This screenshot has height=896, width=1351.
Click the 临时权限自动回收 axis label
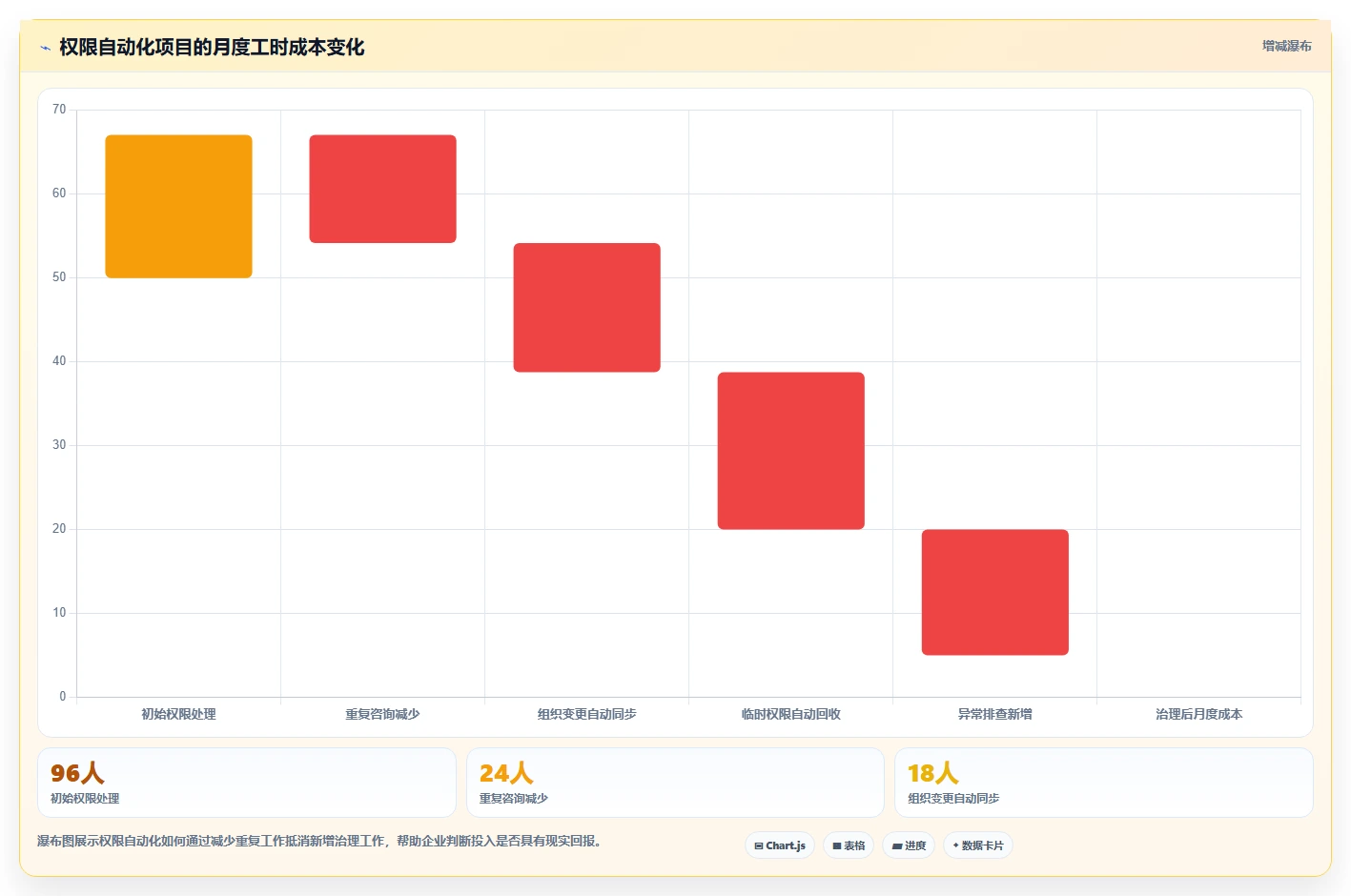tap(790, 714)
